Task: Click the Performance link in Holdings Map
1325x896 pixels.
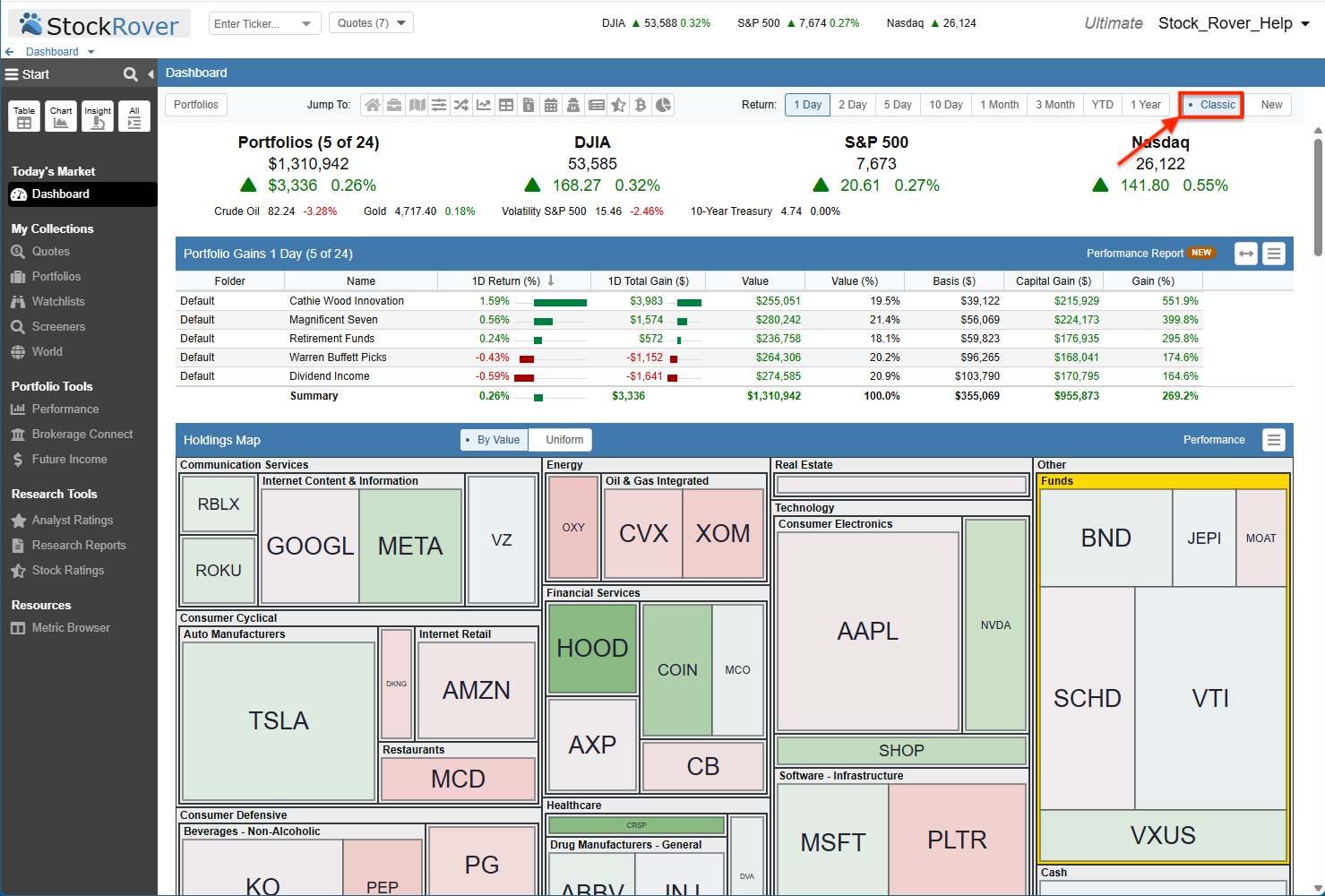Action: click(x=1214, y=440)
